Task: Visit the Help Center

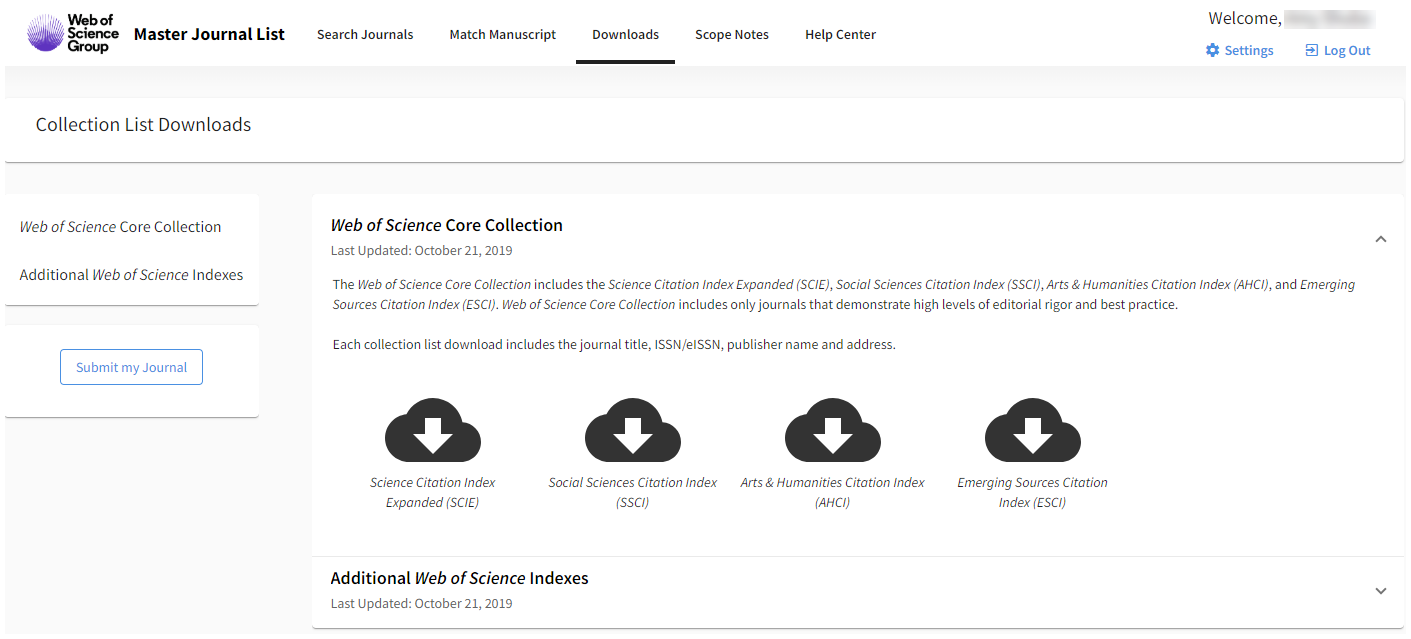Action: [x=840, y=35]
